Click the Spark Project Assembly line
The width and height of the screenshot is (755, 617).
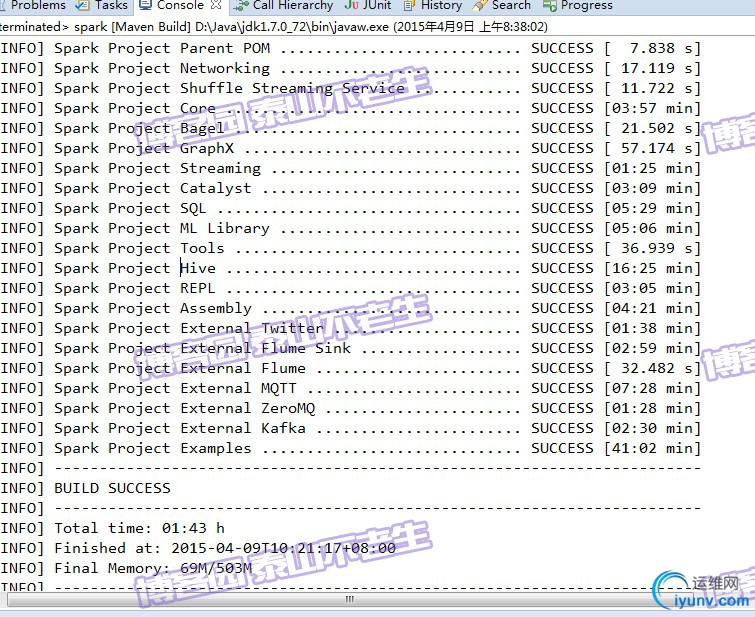coord(350,308)
